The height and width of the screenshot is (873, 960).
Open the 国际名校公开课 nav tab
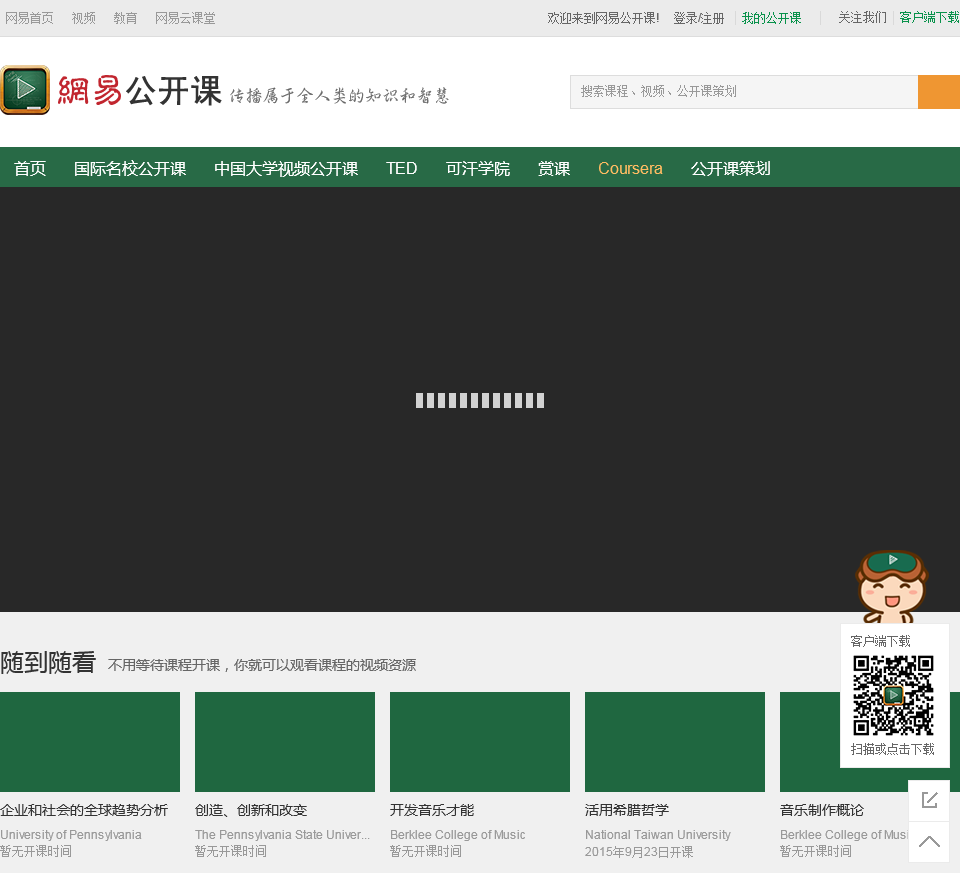130,168
